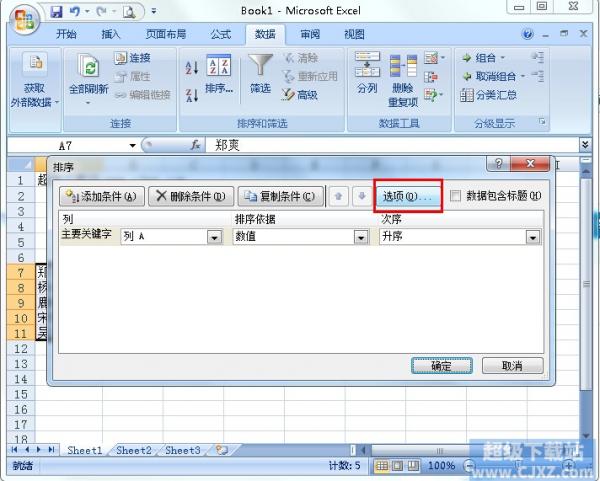Switch to 公式 tab
Screen dimensions: 600x481
(221, 34)
